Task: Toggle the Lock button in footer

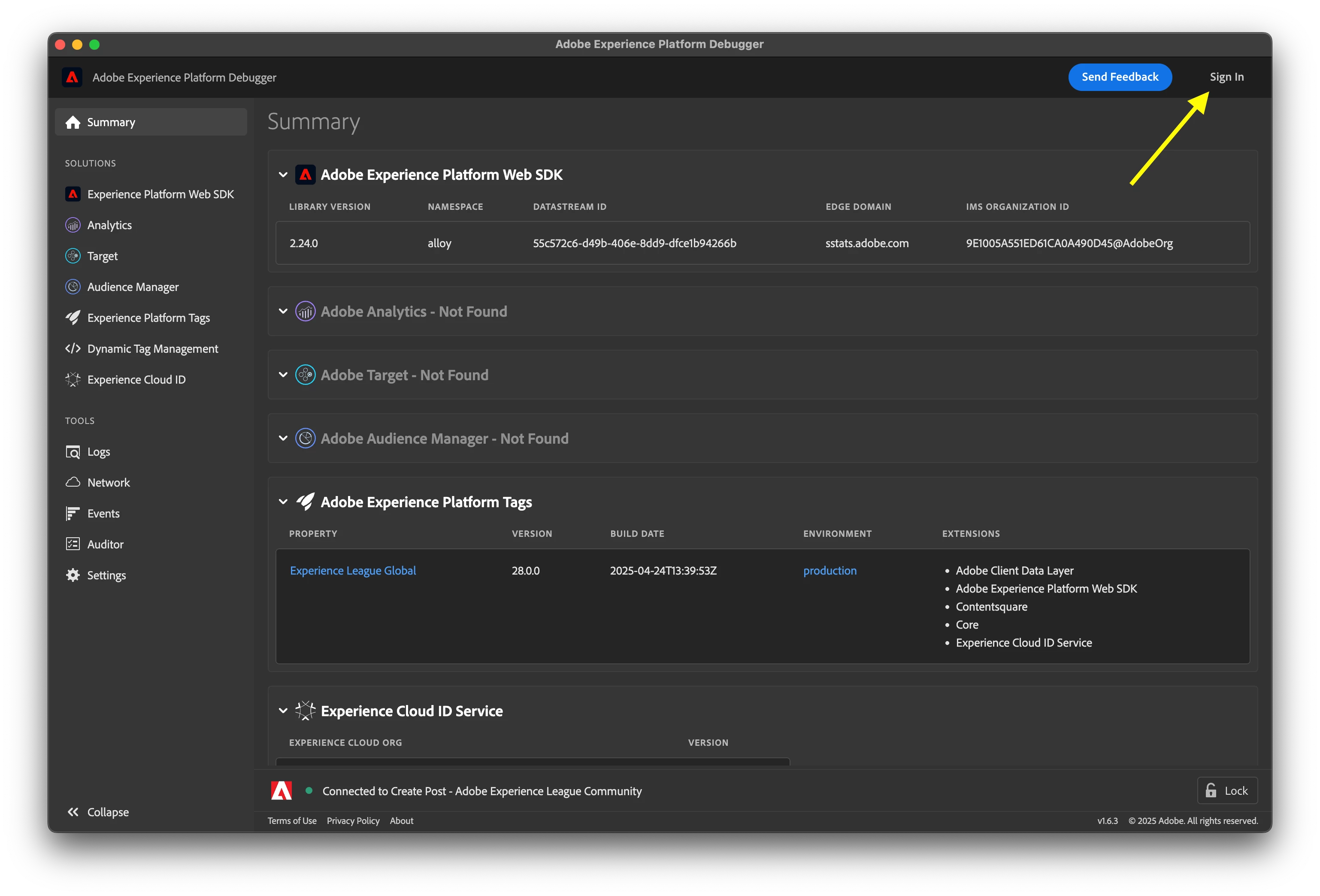Action: 1227,790
